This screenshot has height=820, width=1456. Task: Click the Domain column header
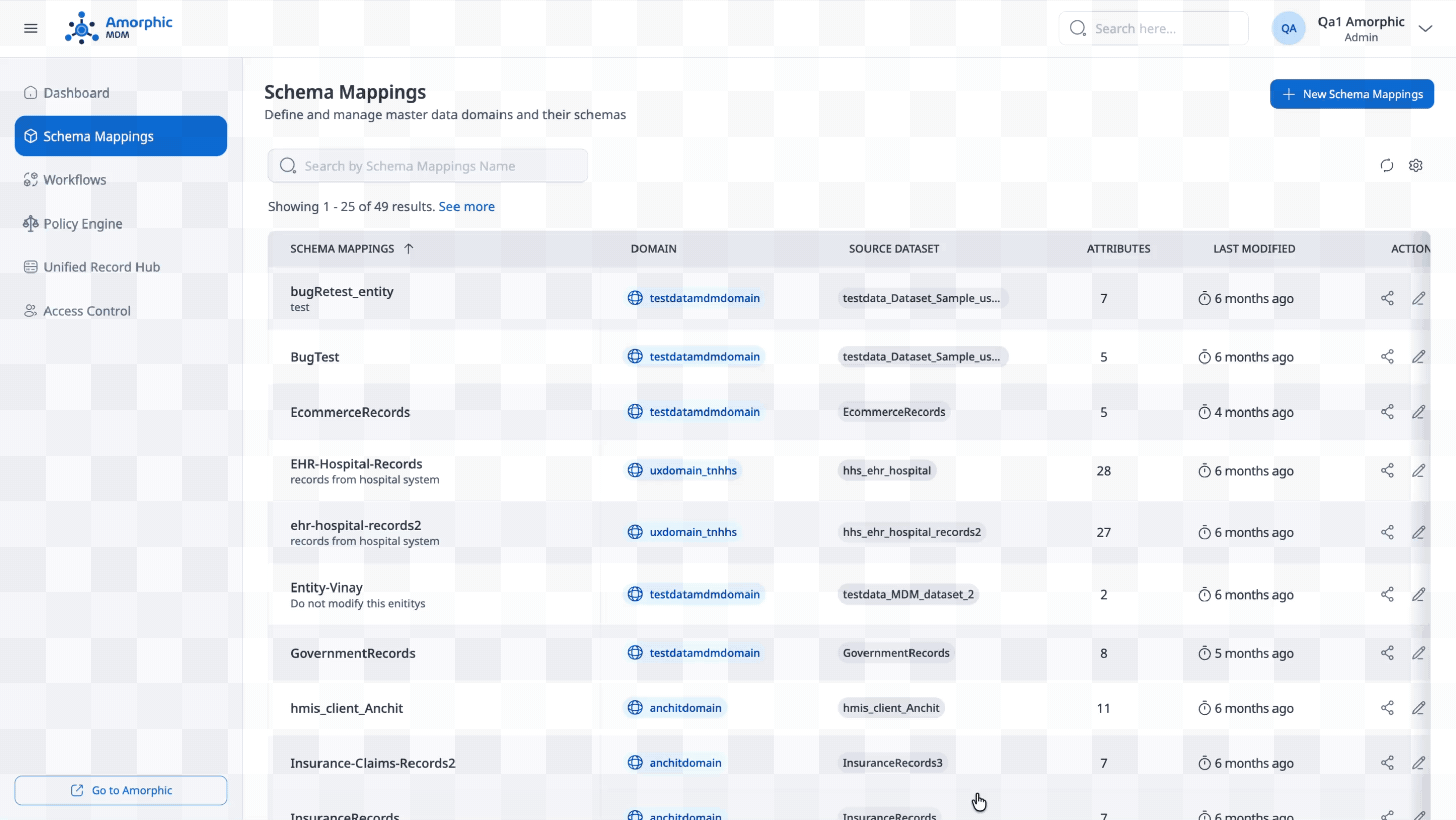click(653, 249)
